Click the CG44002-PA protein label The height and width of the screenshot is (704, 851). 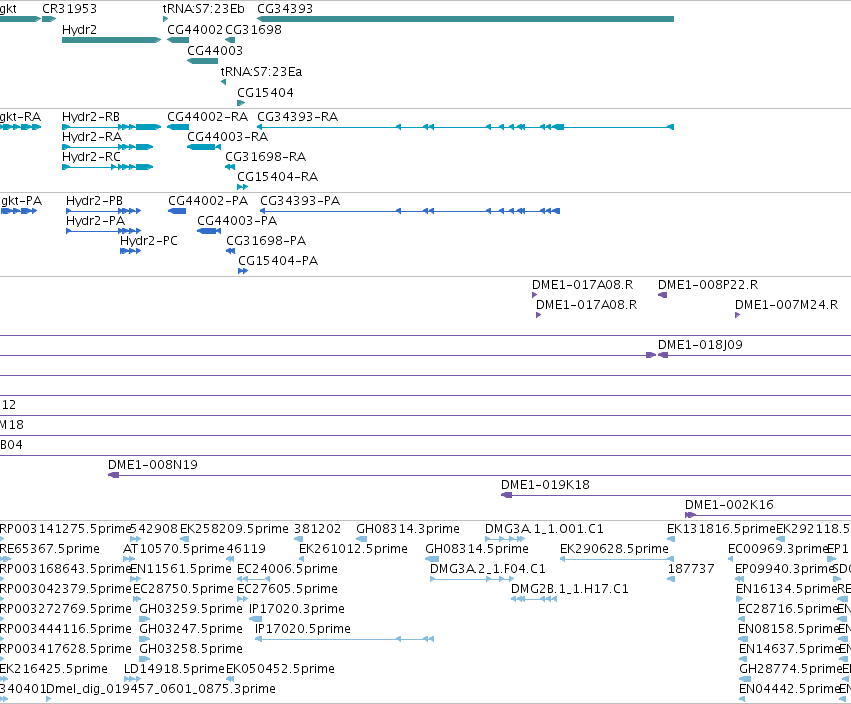coord(208,201)
